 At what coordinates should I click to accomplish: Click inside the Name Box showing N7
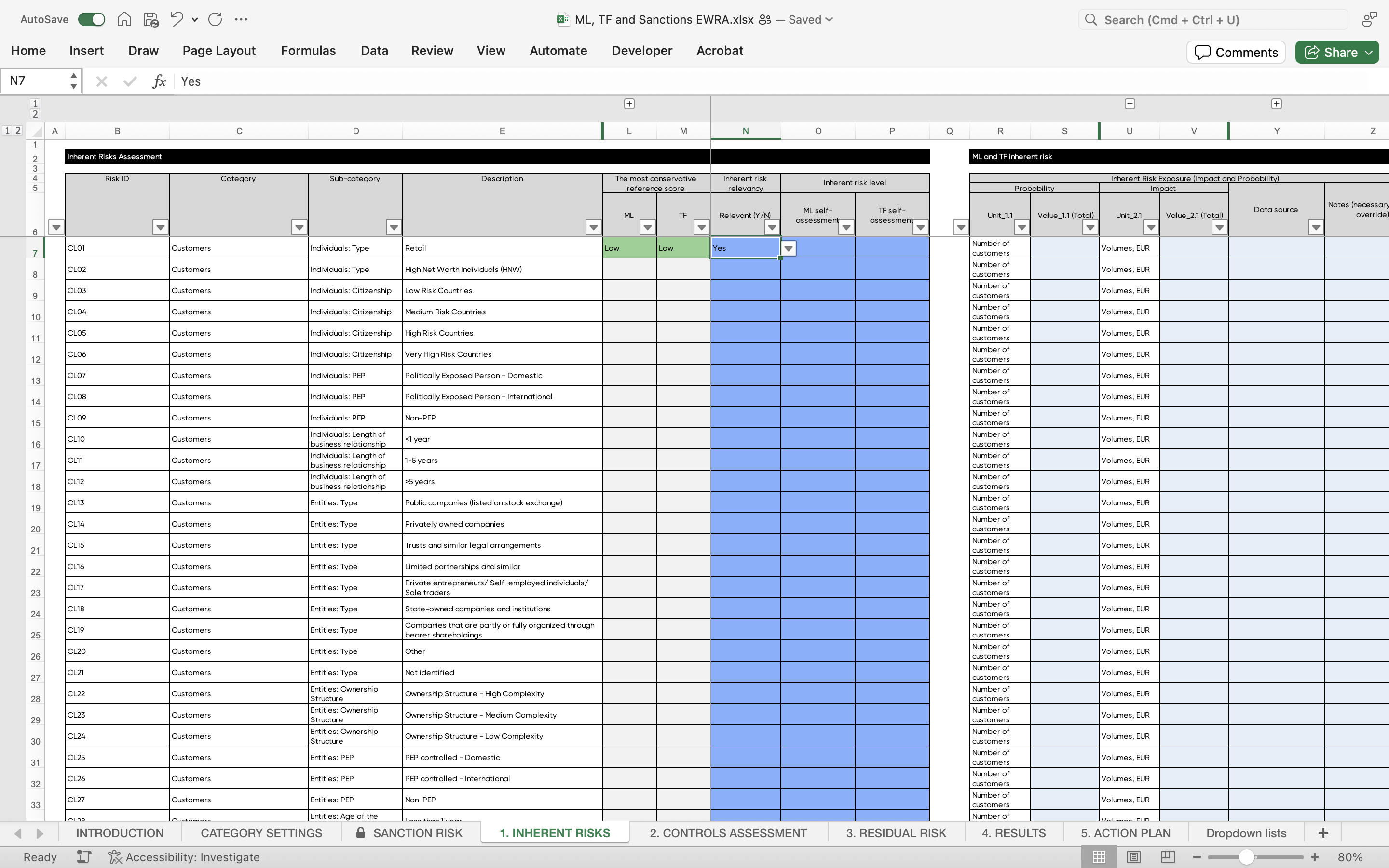coord(34,81)
